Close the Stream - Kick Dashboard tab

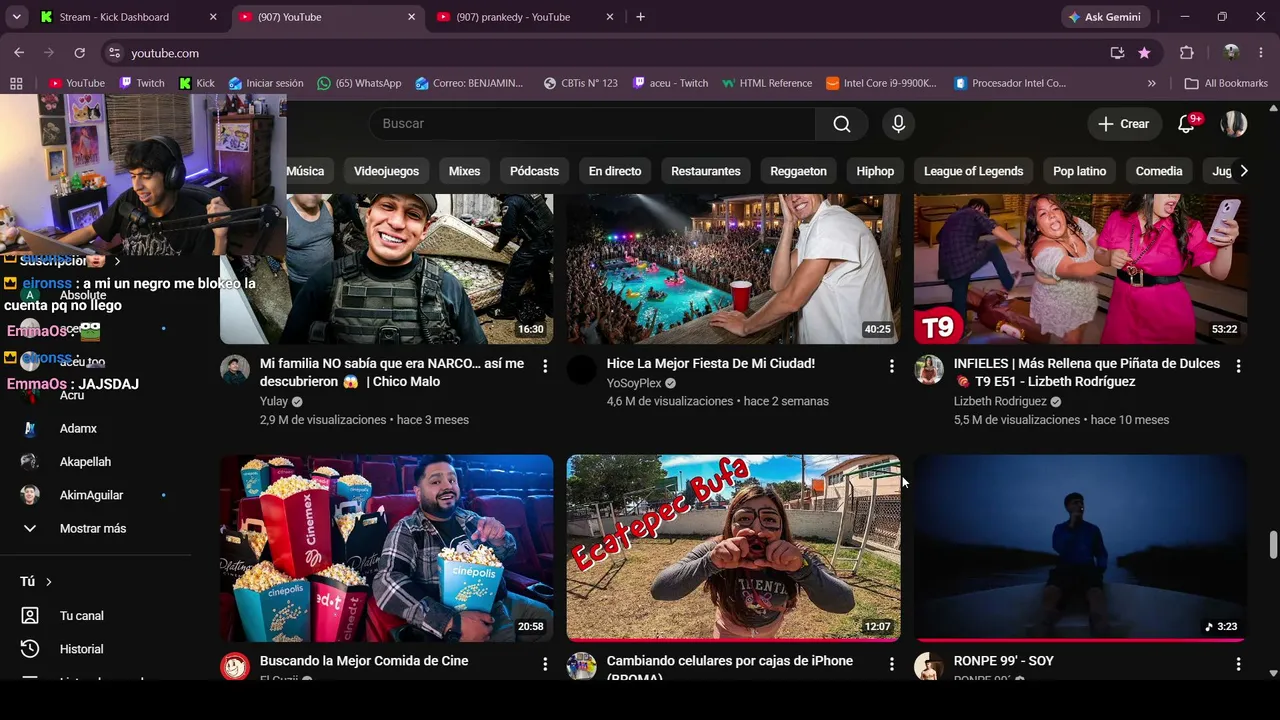[213, 17]
